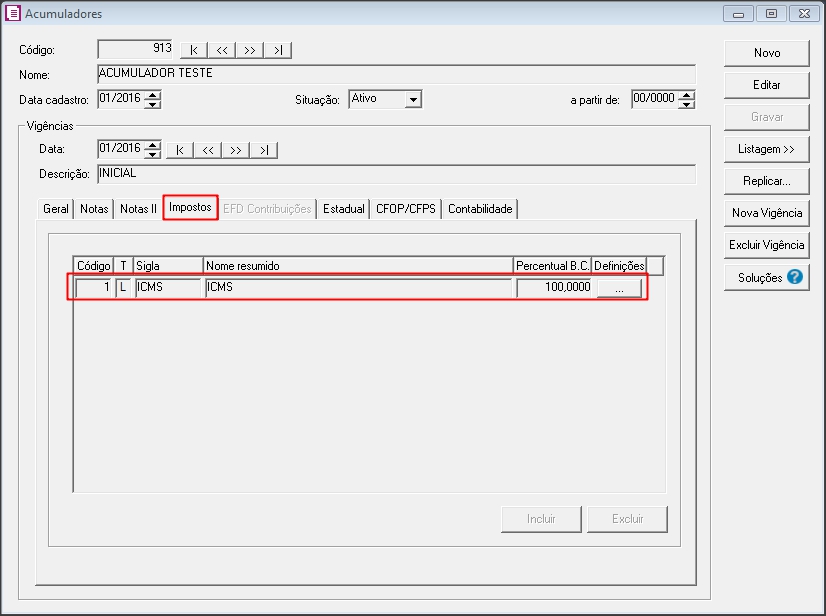Open the Situação dropdown

[x=413, y=100]
